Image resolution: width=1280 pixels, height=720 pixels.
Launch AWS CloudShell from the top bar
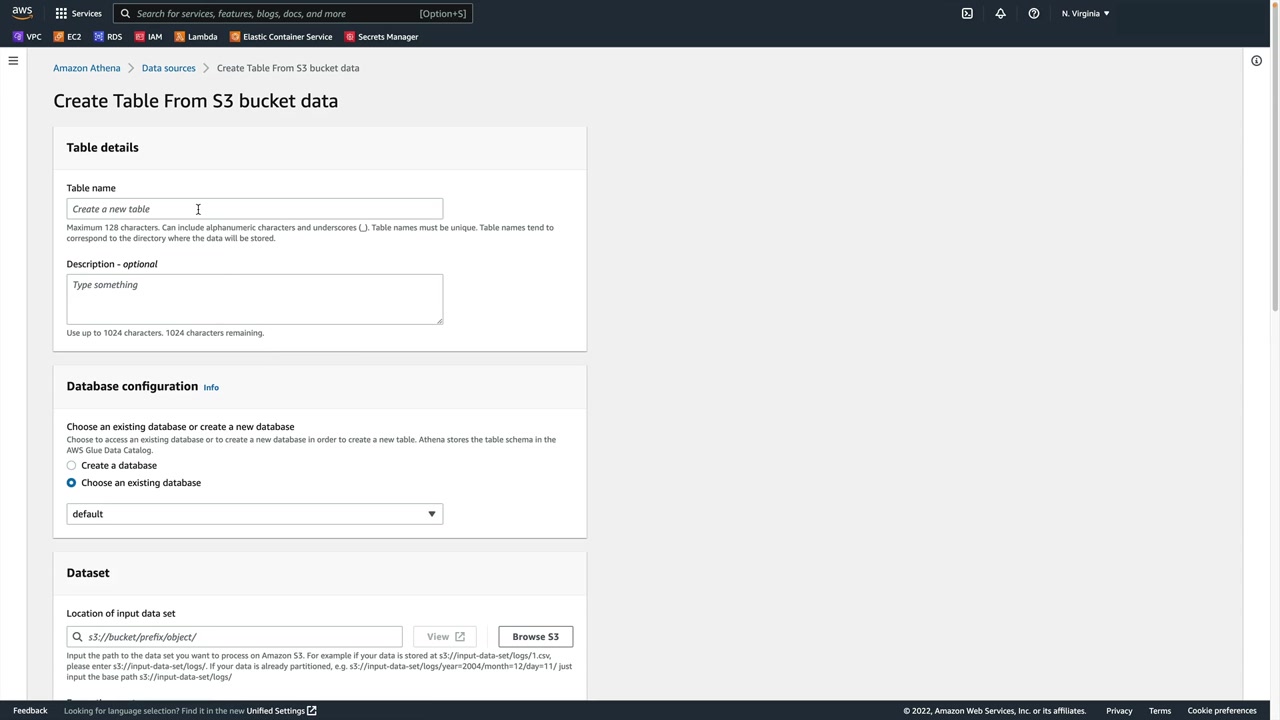[967, 13]
